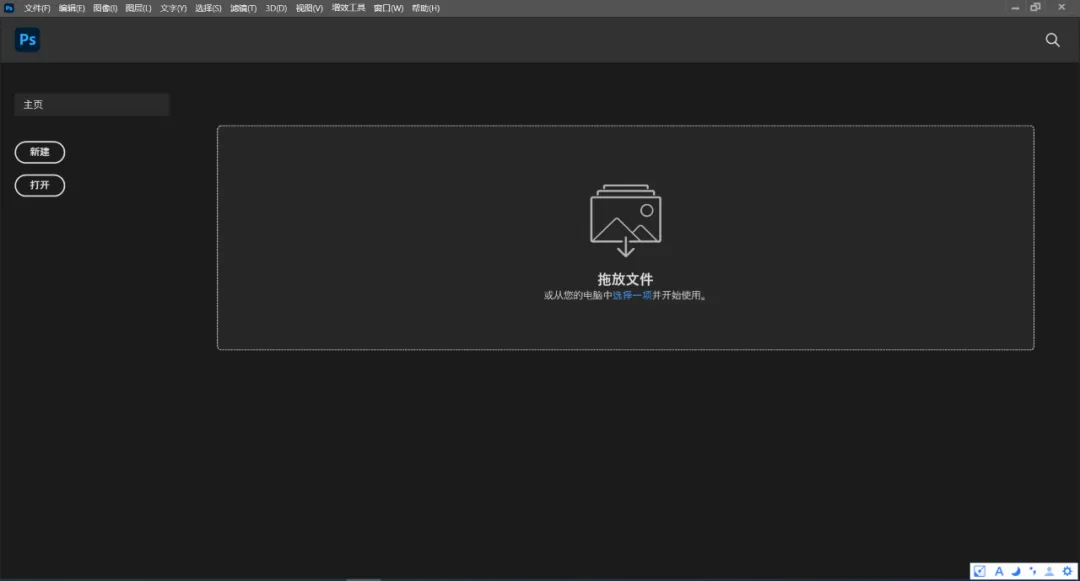This screenshot has width=1080, height=581.
Task: Open the IME settings gear
Action: coord(1067,571)
